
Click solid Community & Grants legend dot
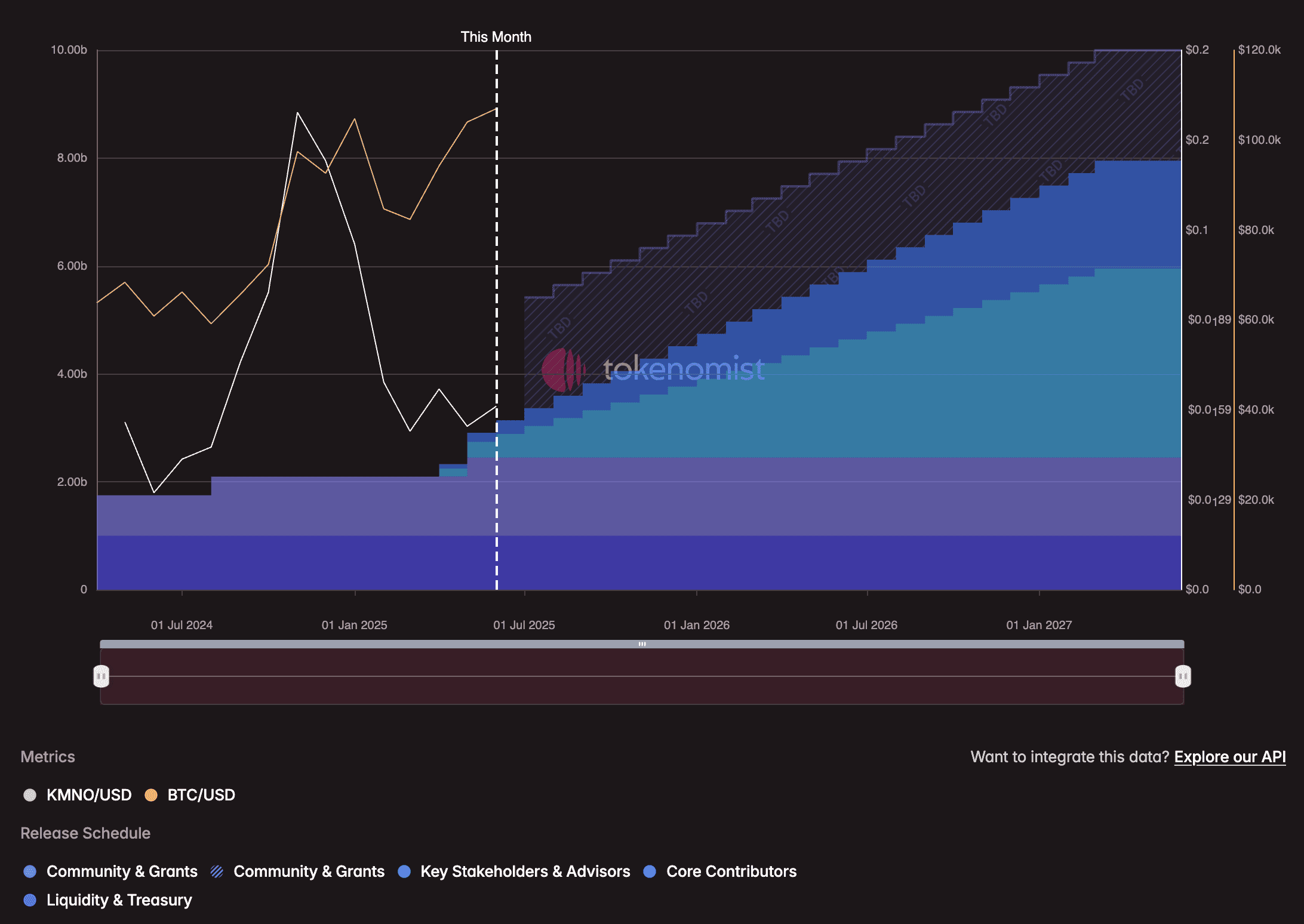click(x=30, y=871)
